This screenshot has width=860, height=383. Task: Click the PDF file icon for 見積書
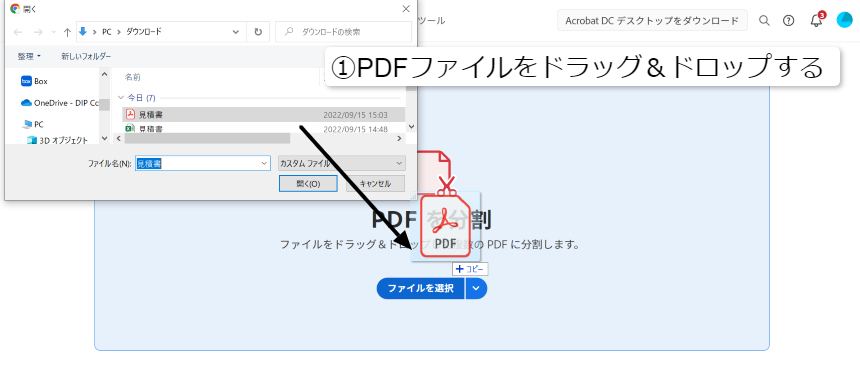(130, 114)
